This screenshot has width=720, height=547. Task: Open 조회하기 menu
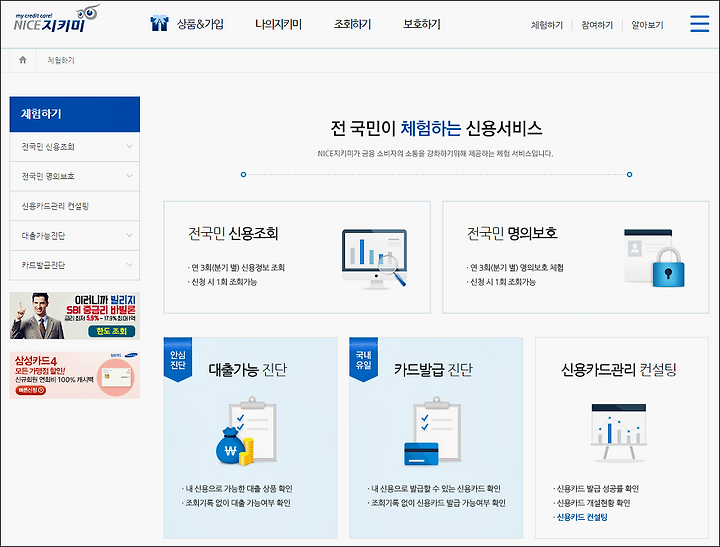coord(352,24)
